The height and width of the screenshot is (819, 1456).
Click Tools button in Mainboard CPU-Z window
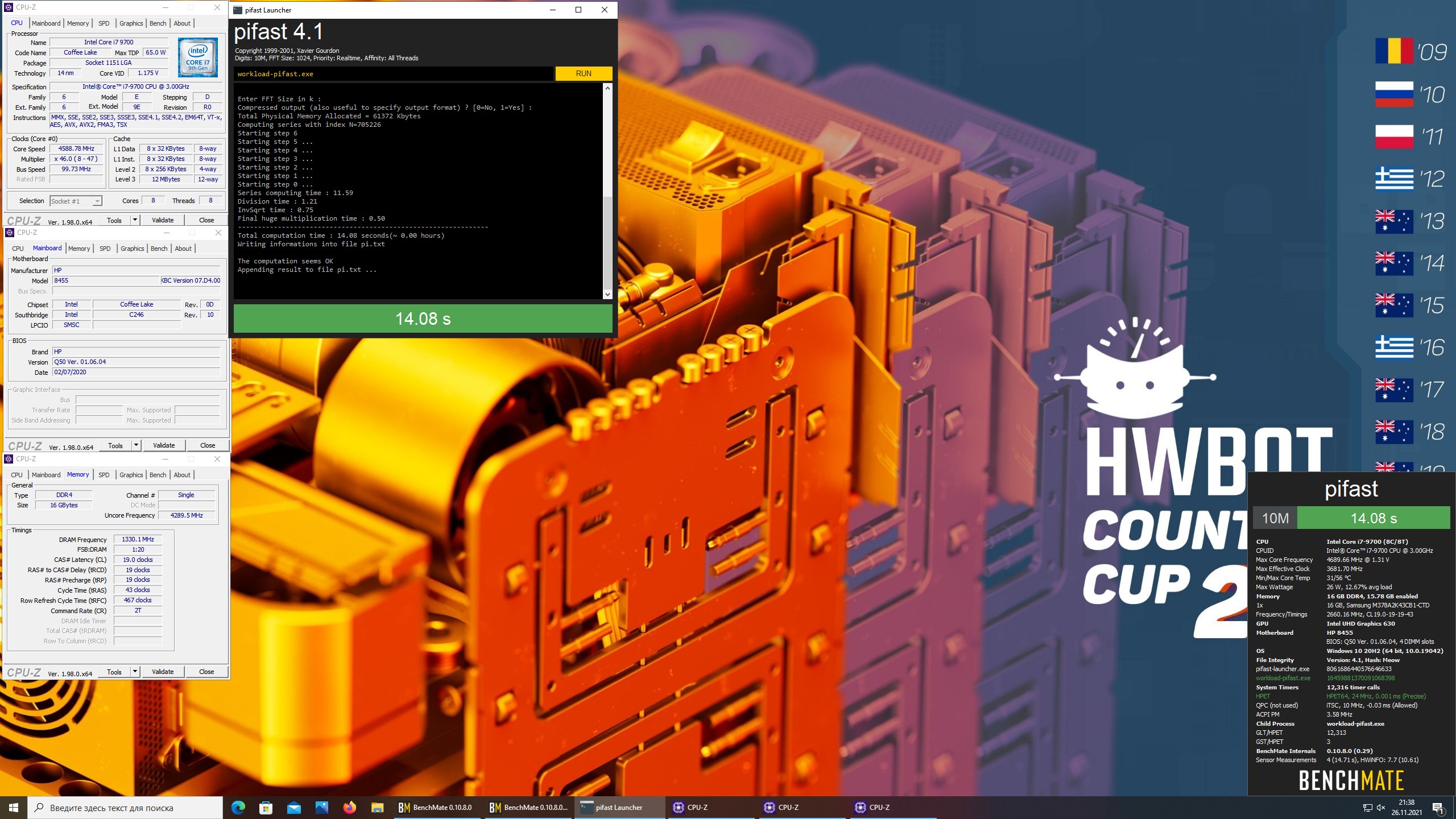[115, 445]
